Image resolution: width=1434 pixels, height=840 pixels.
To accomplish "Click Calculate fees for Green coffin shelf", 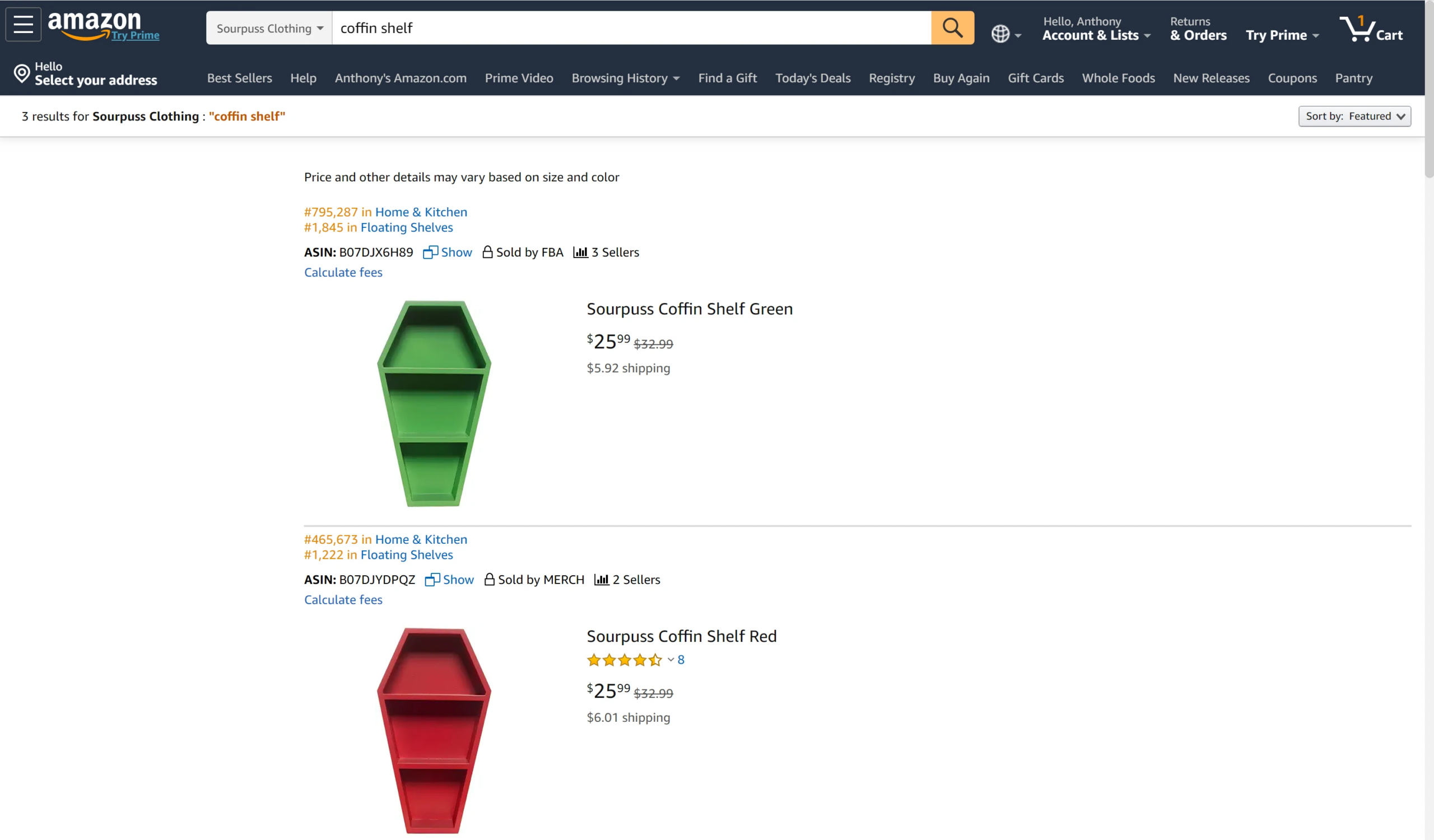I will click(x=343, y=272).
